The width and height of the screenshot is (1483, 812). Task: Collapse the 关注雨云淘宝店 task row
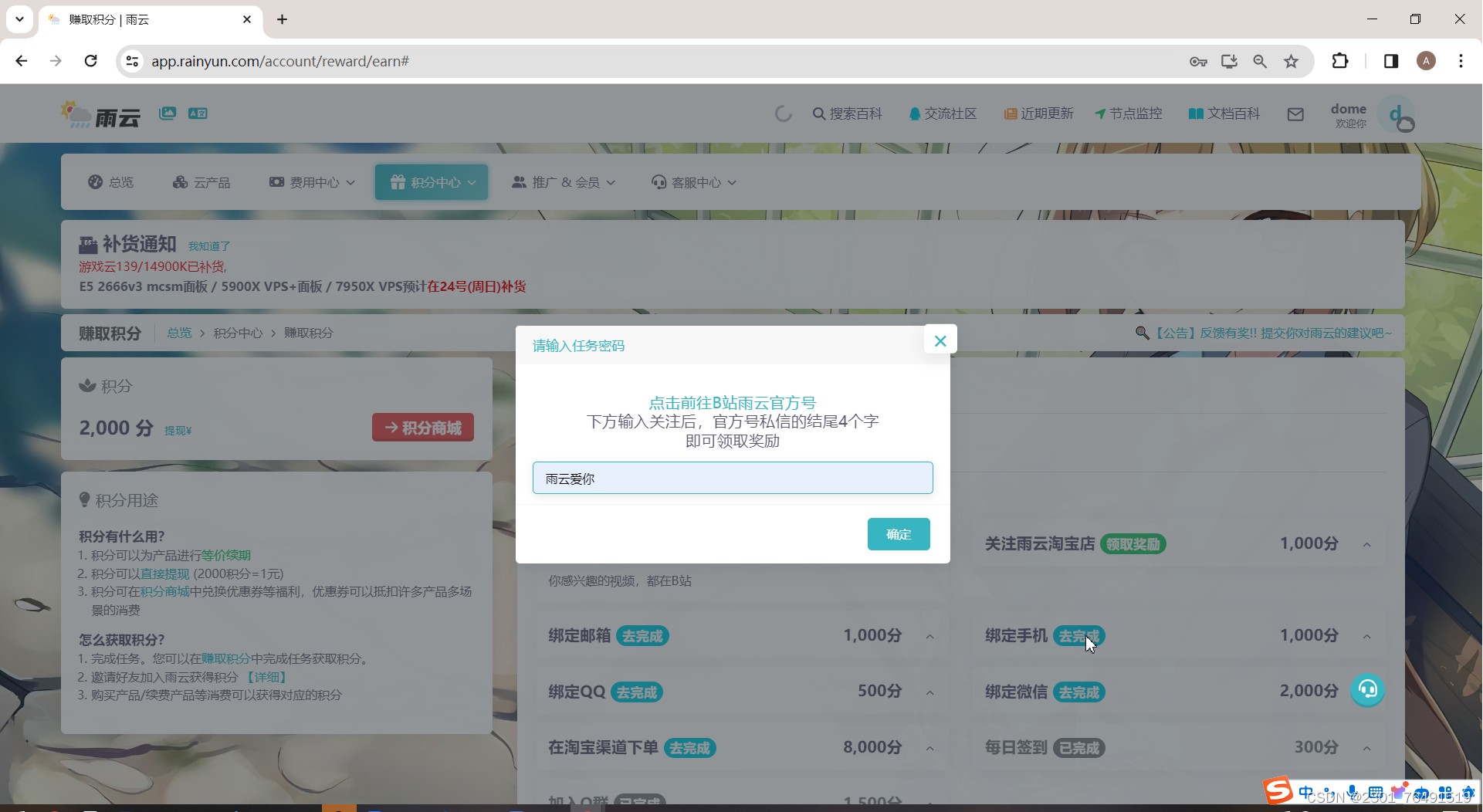click(1367, 544)
